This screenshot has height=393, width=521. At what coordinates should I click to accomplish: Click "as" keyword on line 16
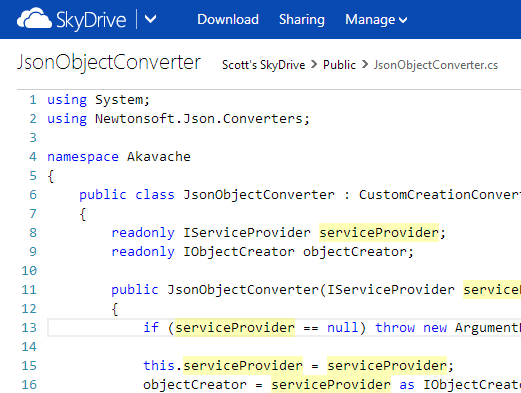click(x=407, y=385)
